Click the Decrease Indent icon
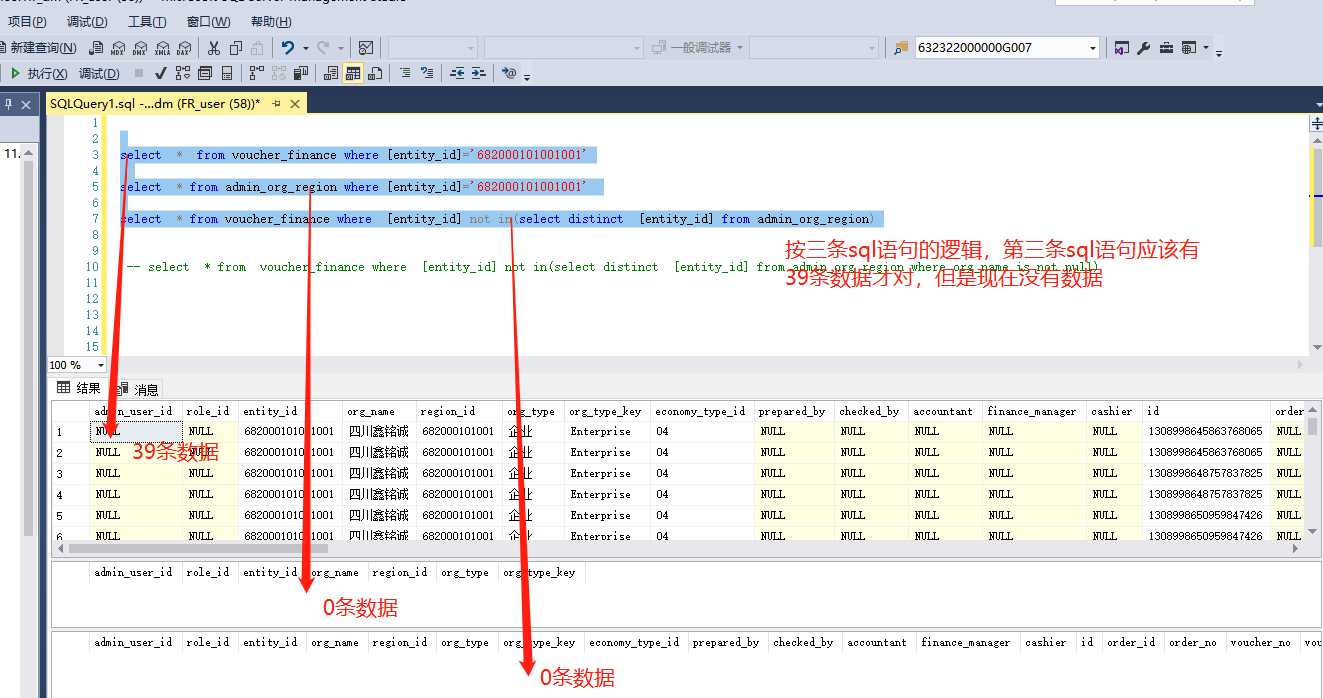 click(457, 73)
